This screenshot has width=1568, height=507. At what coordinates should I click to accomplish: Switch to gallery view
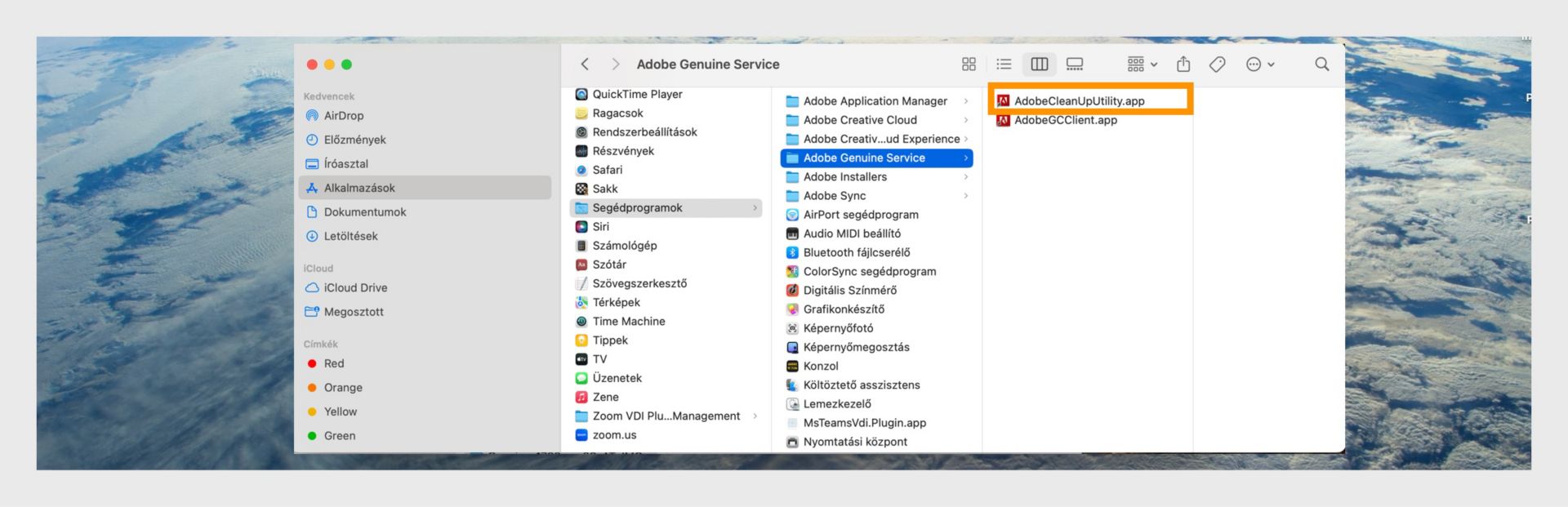1075,64
